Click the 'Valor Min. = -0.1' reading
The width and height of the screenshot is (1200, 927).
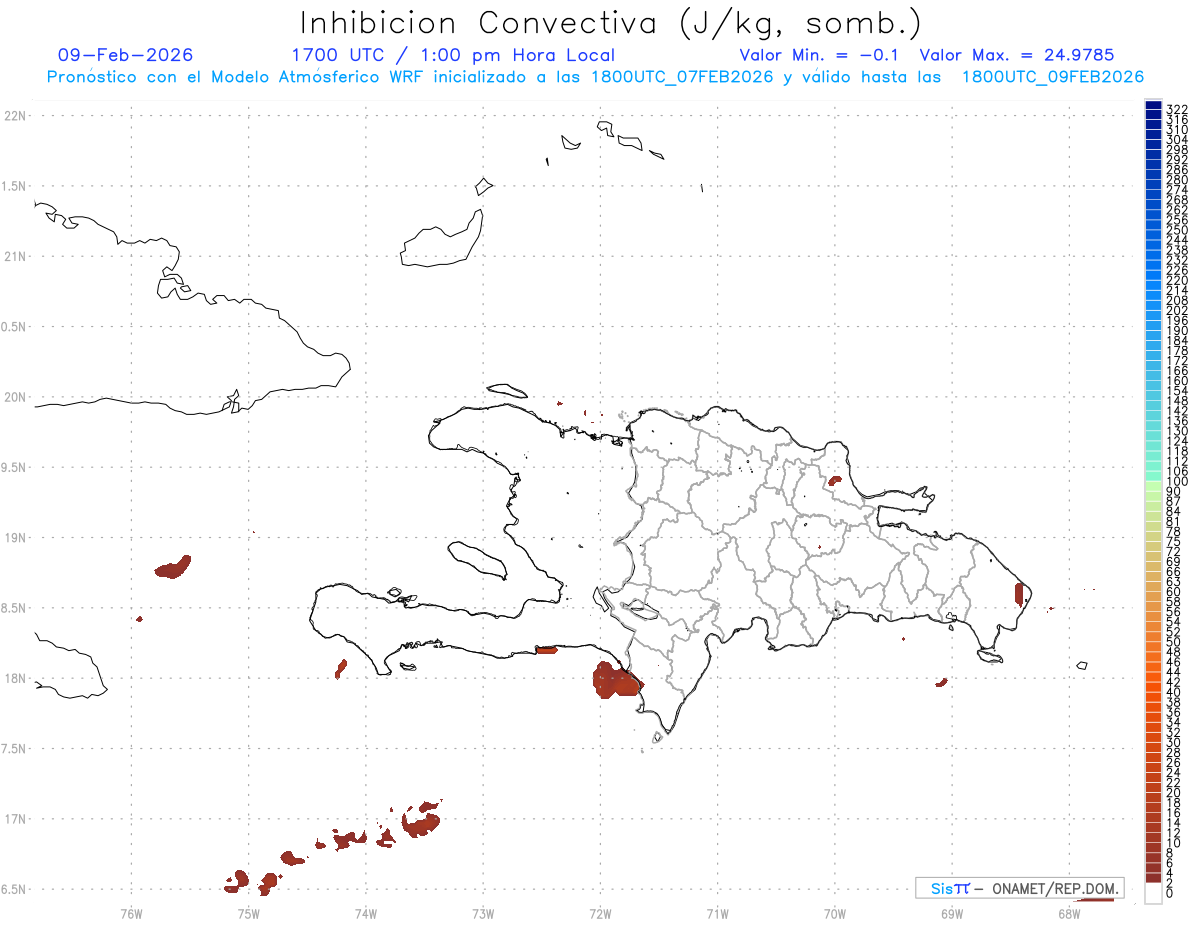click(x=820, y=55)
